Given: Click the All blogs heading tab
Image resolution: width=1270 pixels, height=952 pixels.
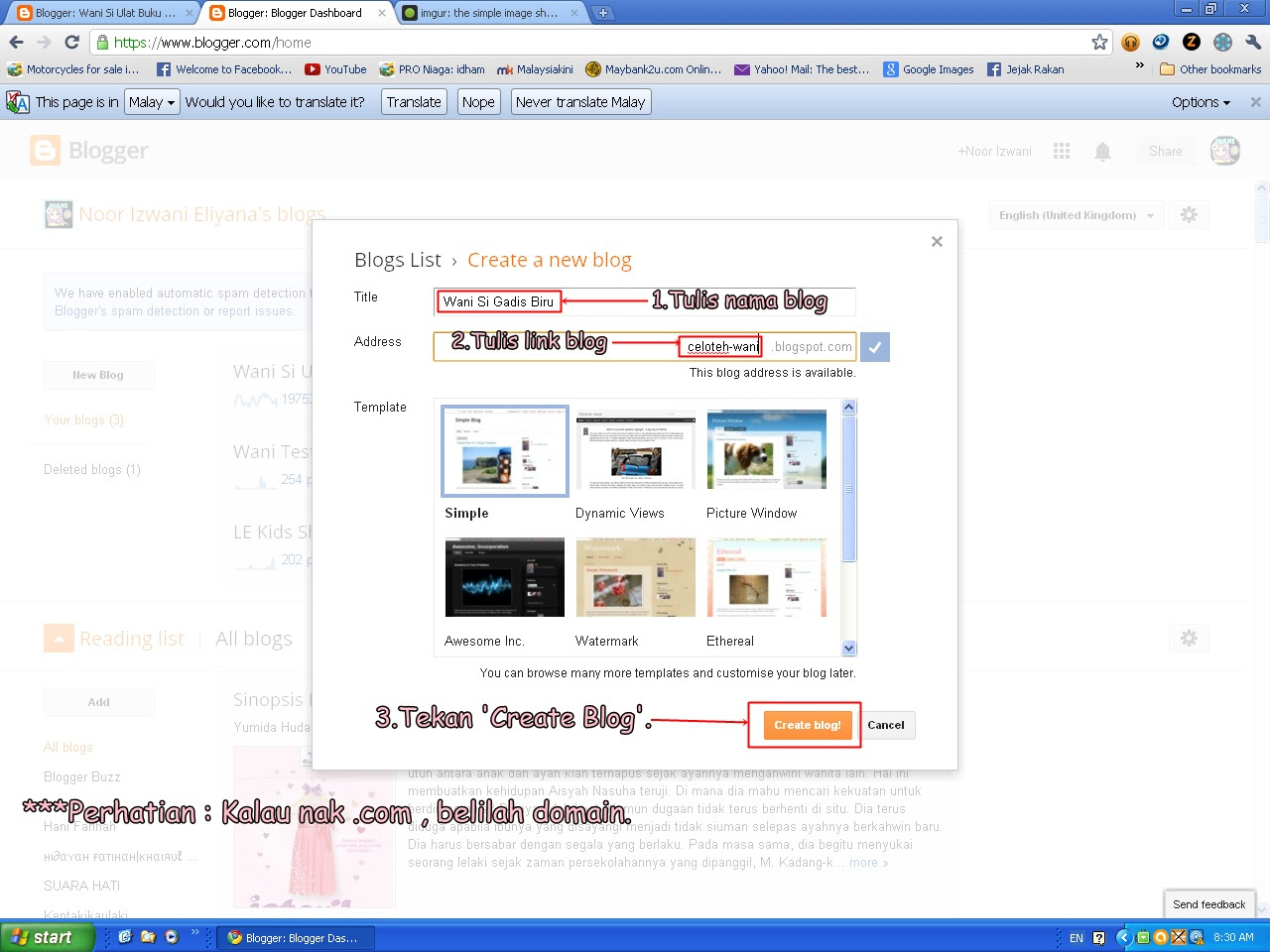Looking at the screenshot, I should click(x=254, y=639).
